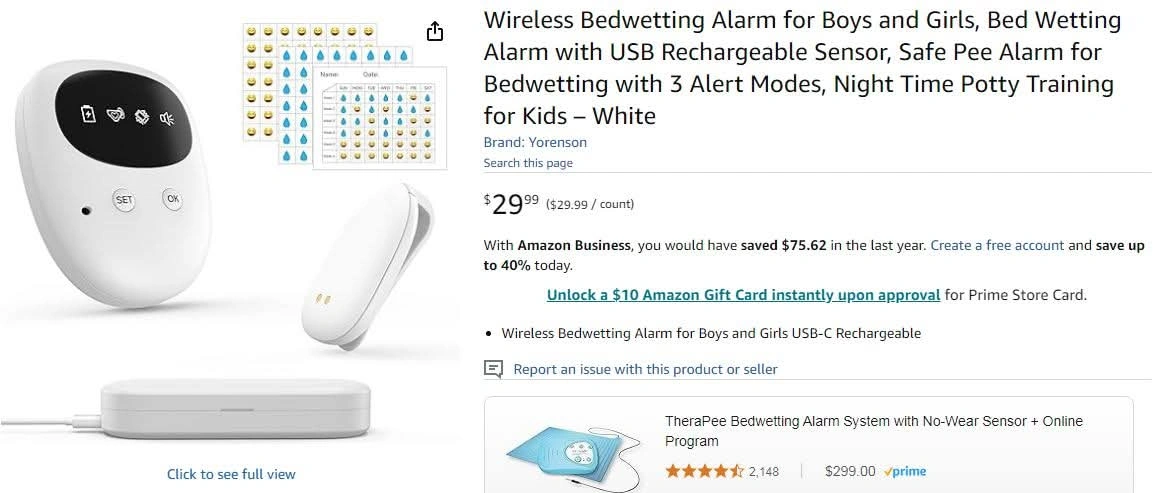Viewport: 1160px width, 493px height.
Task: Report an issue with this product or seller
Action: pyautogui.click(x=645, y=369)
